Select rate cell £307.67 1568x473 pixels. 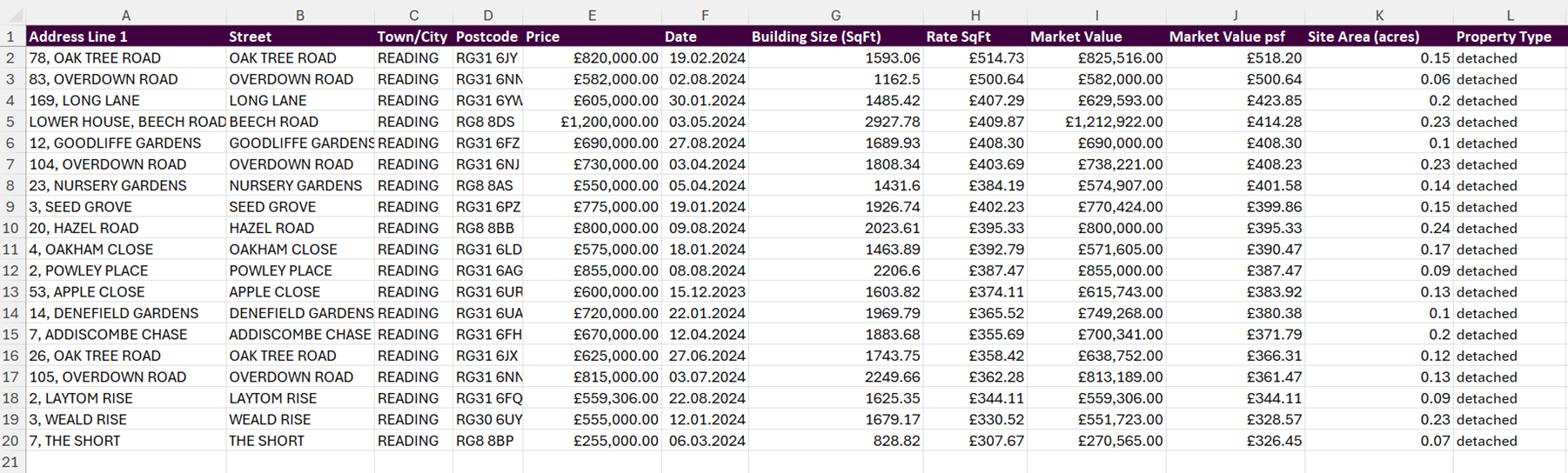(x=975, y=441)
